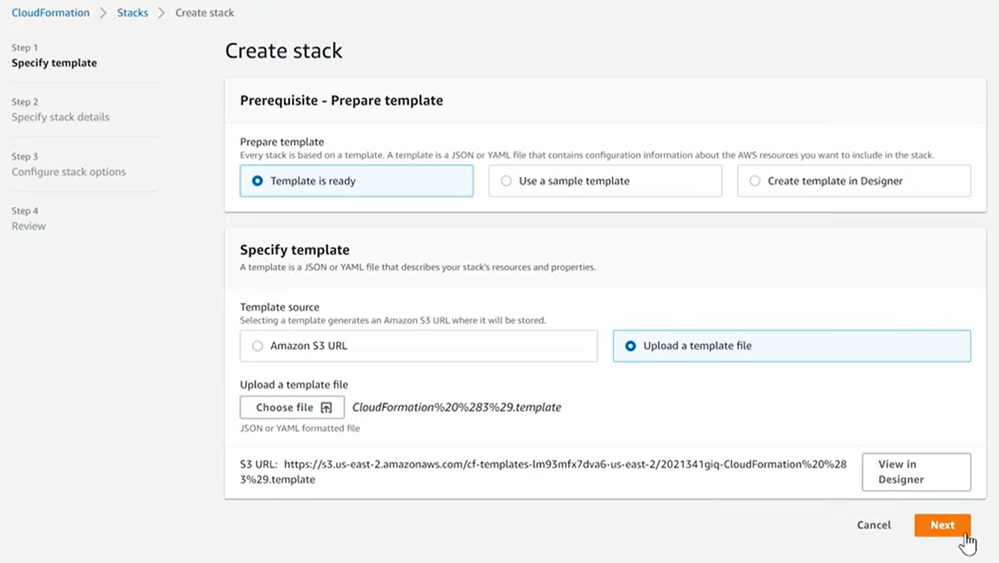Screen dimensions: 999x563
Task: Click the 'Prepare template' label
Action: (282, 142)
